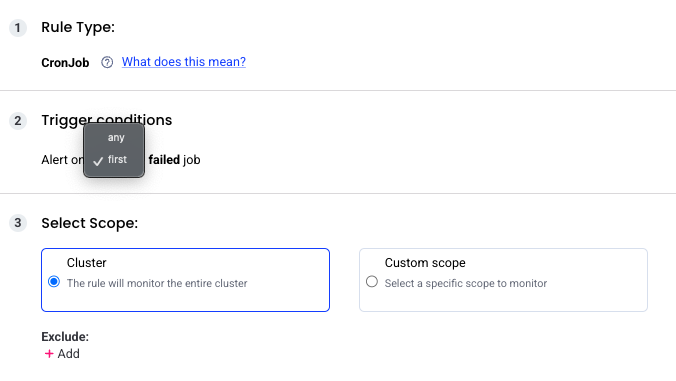Viewport: 676px width, 381px height.
Task: Click the Cluster scope card title
Action: point(87,262)
